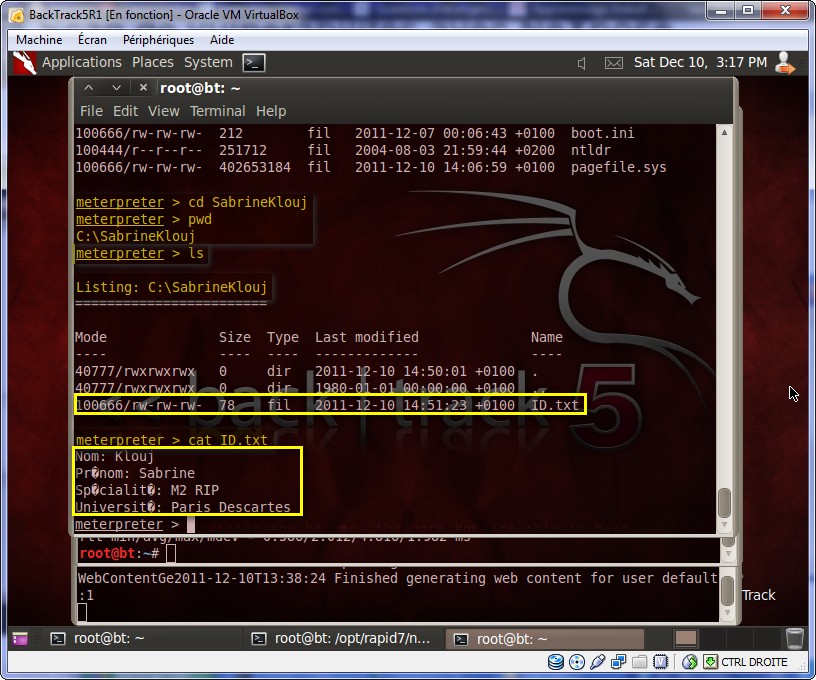The image size is (816, 680).
Task: Click VirtualBox optical disc status icon
Action: 577,662
